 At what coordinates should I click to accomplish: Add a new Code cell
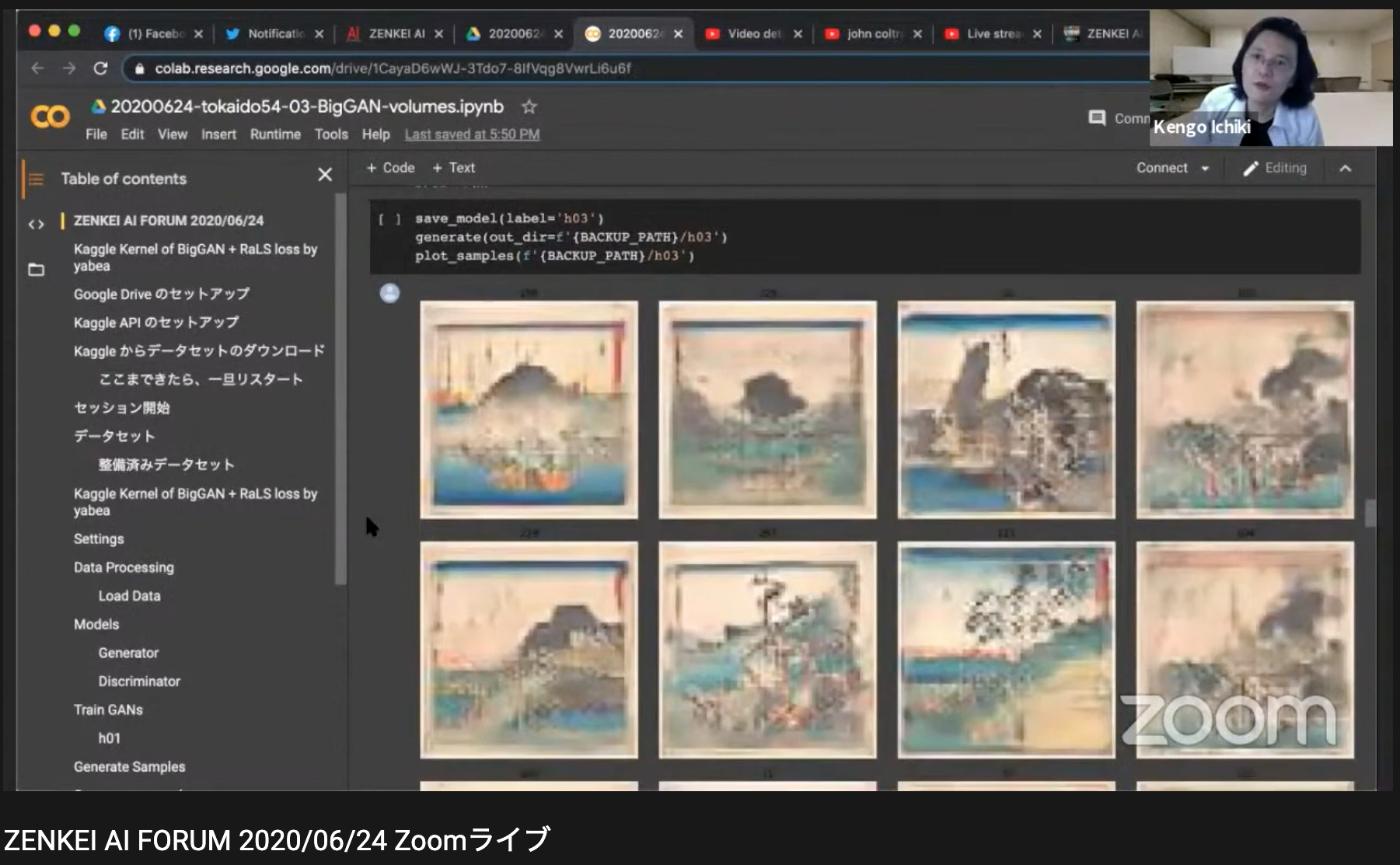coord(390,168)
